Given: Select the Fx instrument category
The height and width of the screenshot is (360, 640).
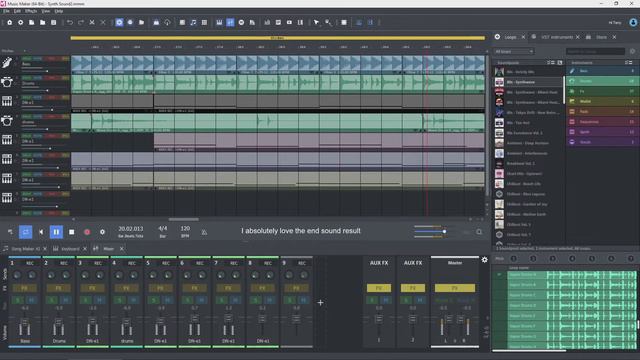Looking at the screenshot, I should (x=602, y=91).
